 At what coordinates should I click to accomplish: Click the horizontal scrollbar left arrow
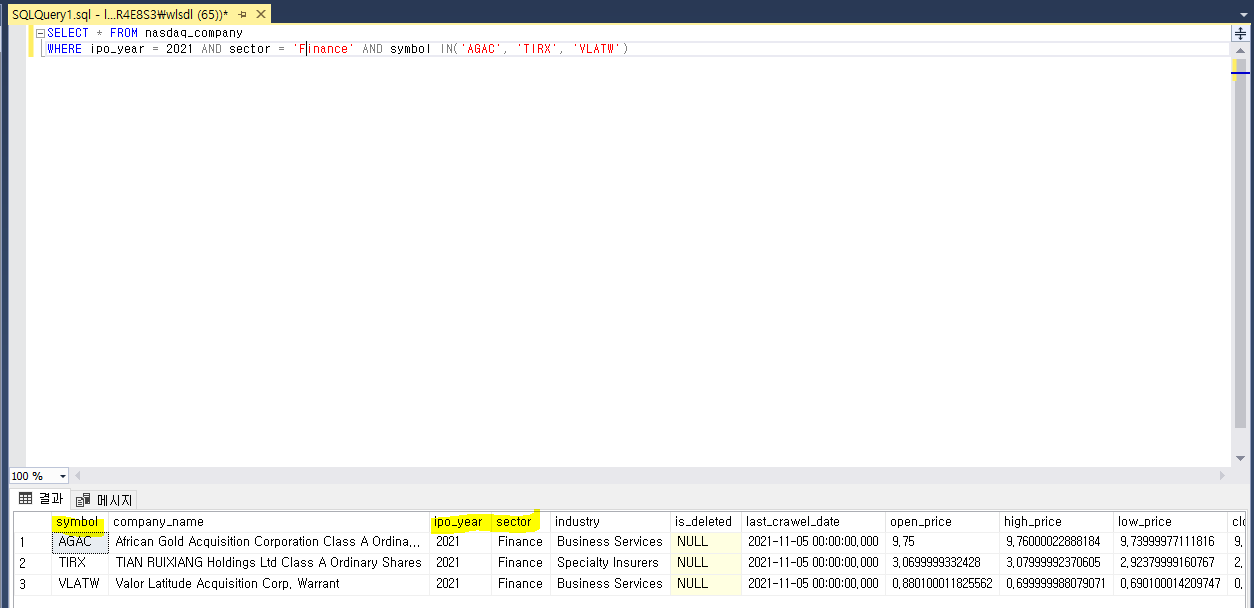[x=78, y=476]
